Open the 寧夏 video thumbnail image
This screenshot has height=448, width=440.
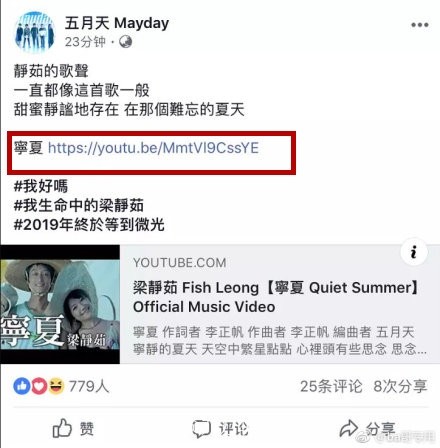tap(60, 304)
